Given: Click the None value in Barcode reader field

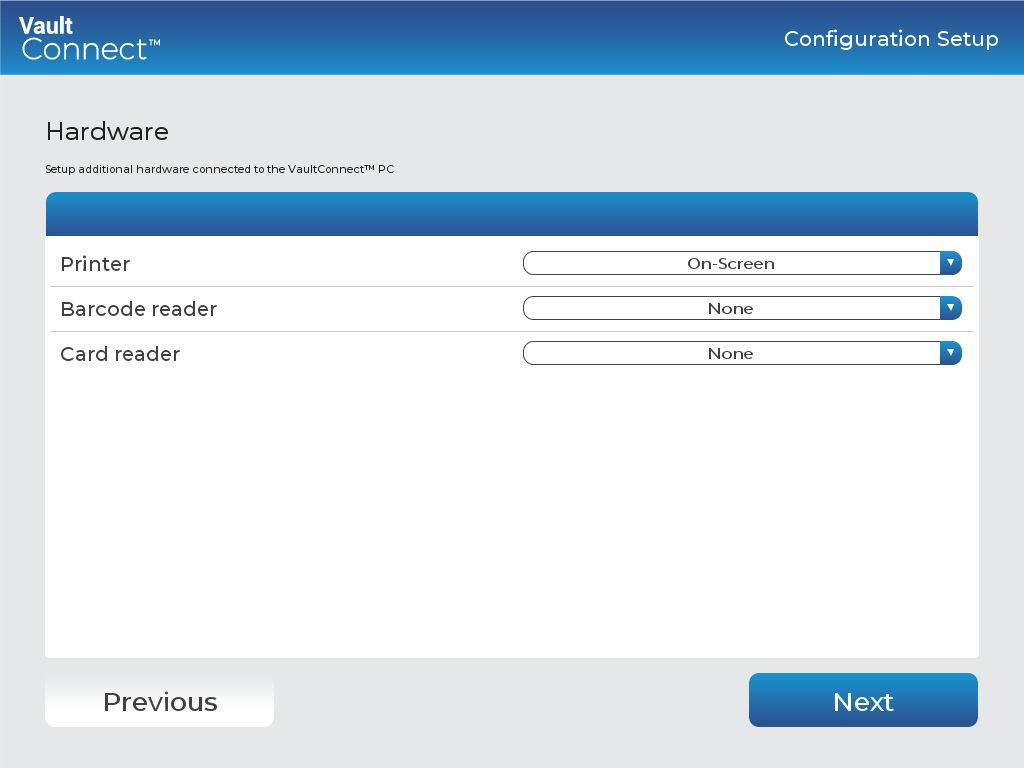Looking at the screenshot, I should pyautogui.click(x=731, y=308).
